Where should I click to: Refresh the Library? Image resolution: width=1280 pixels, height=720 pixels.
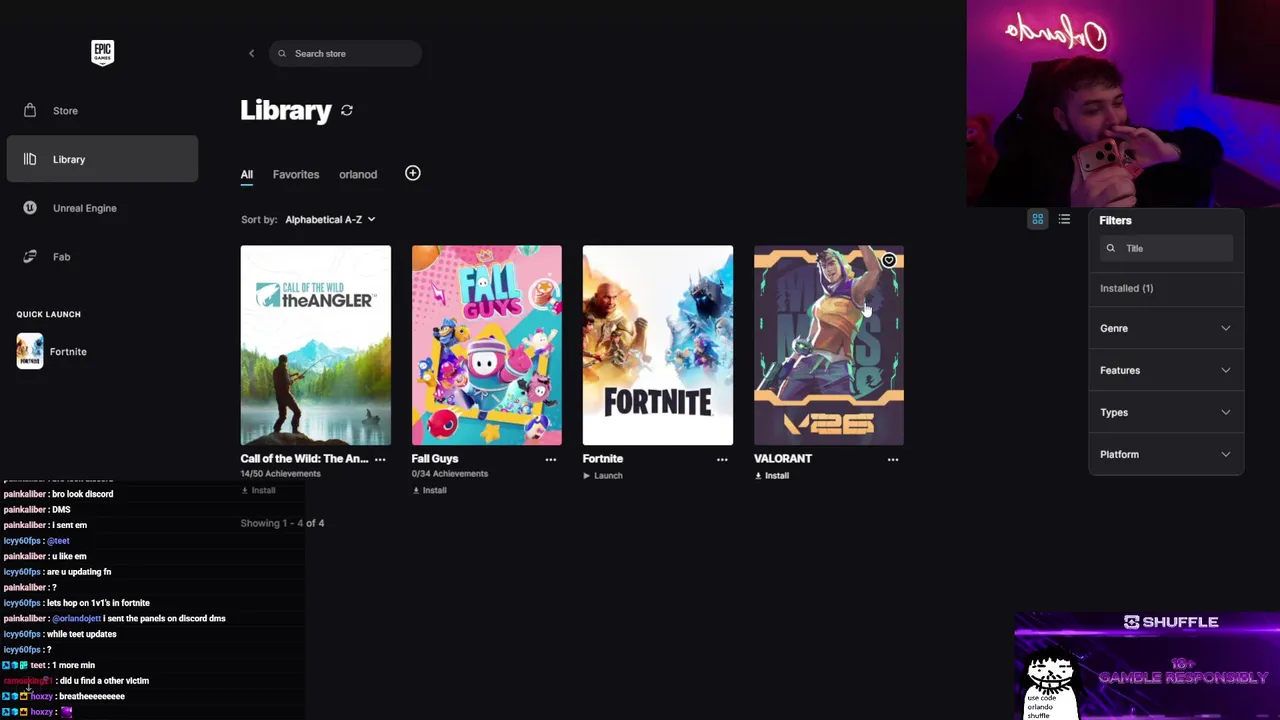[x=347, y=110]
